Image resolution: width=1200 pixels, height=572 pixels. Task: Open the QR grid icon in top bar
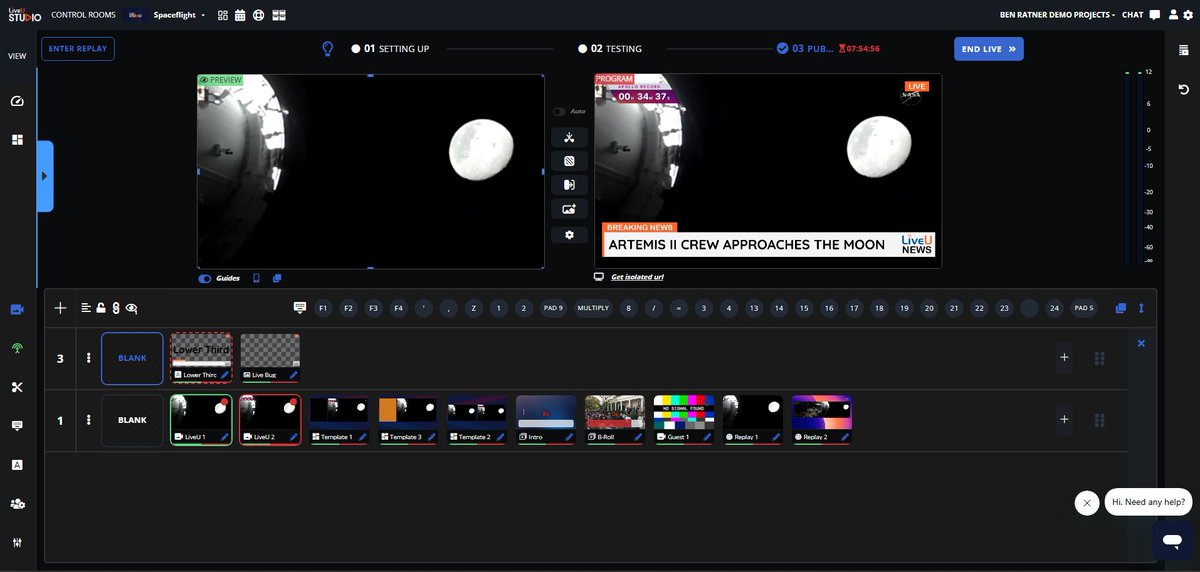pyautogui.click(x=222, y=15)
